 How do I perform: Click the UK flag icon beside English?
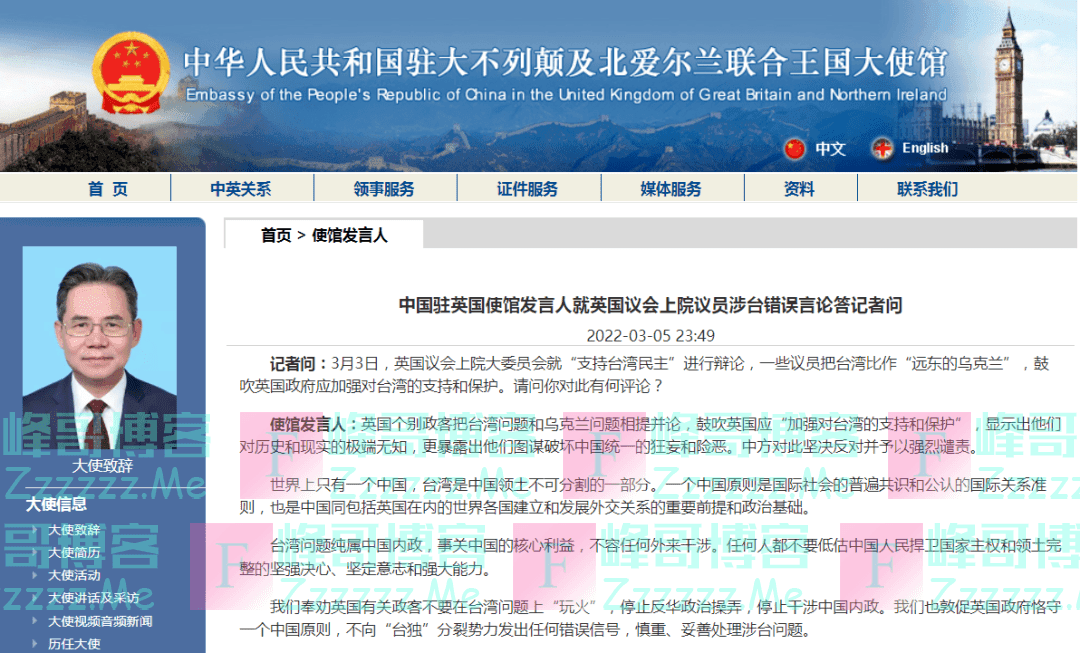(881, 148)
